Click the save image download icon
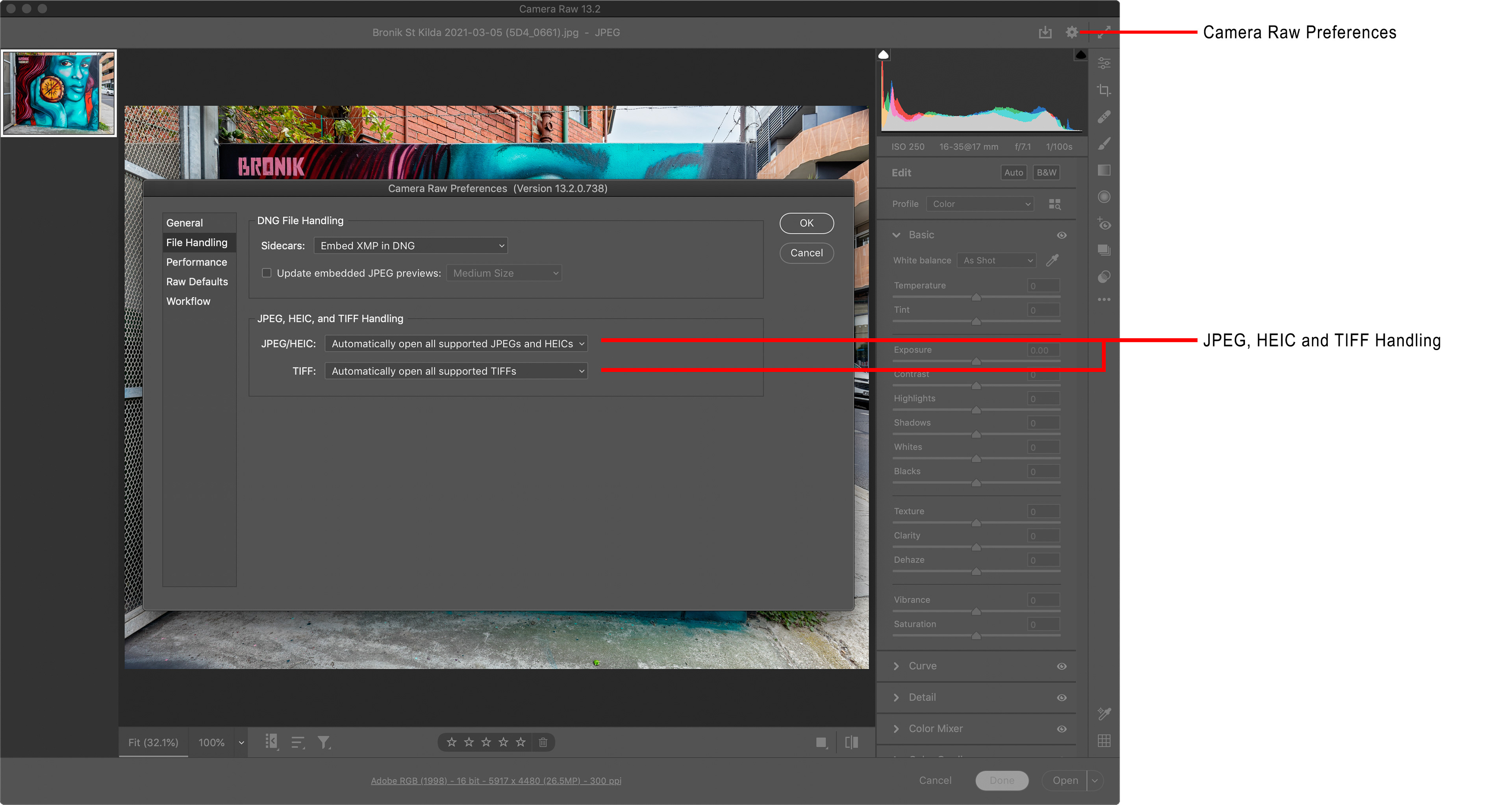 1045,32
